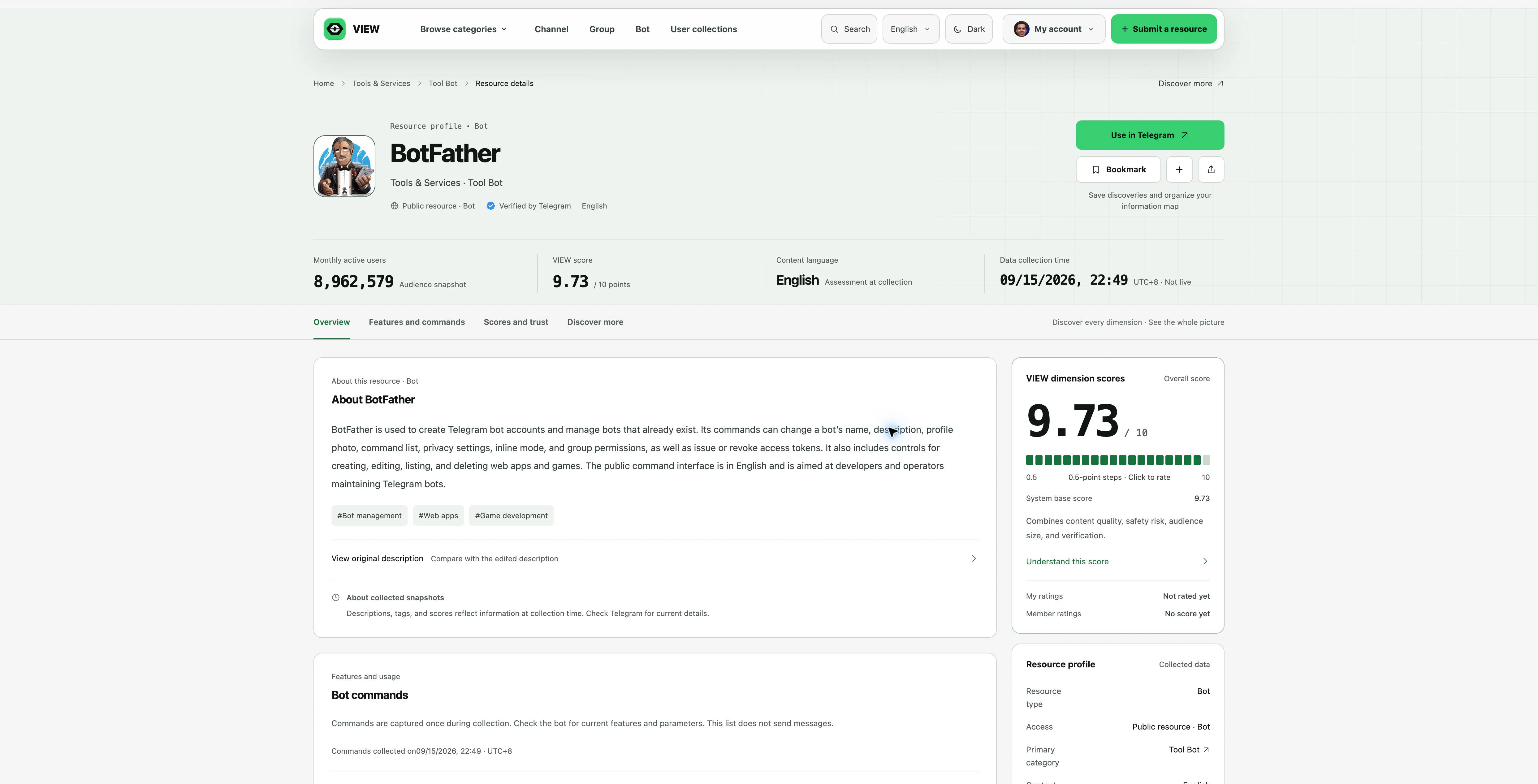This screenshot has width=1538, height=784.
Task: Click the VIEW logo icon
Action: (x=334, y=29)
